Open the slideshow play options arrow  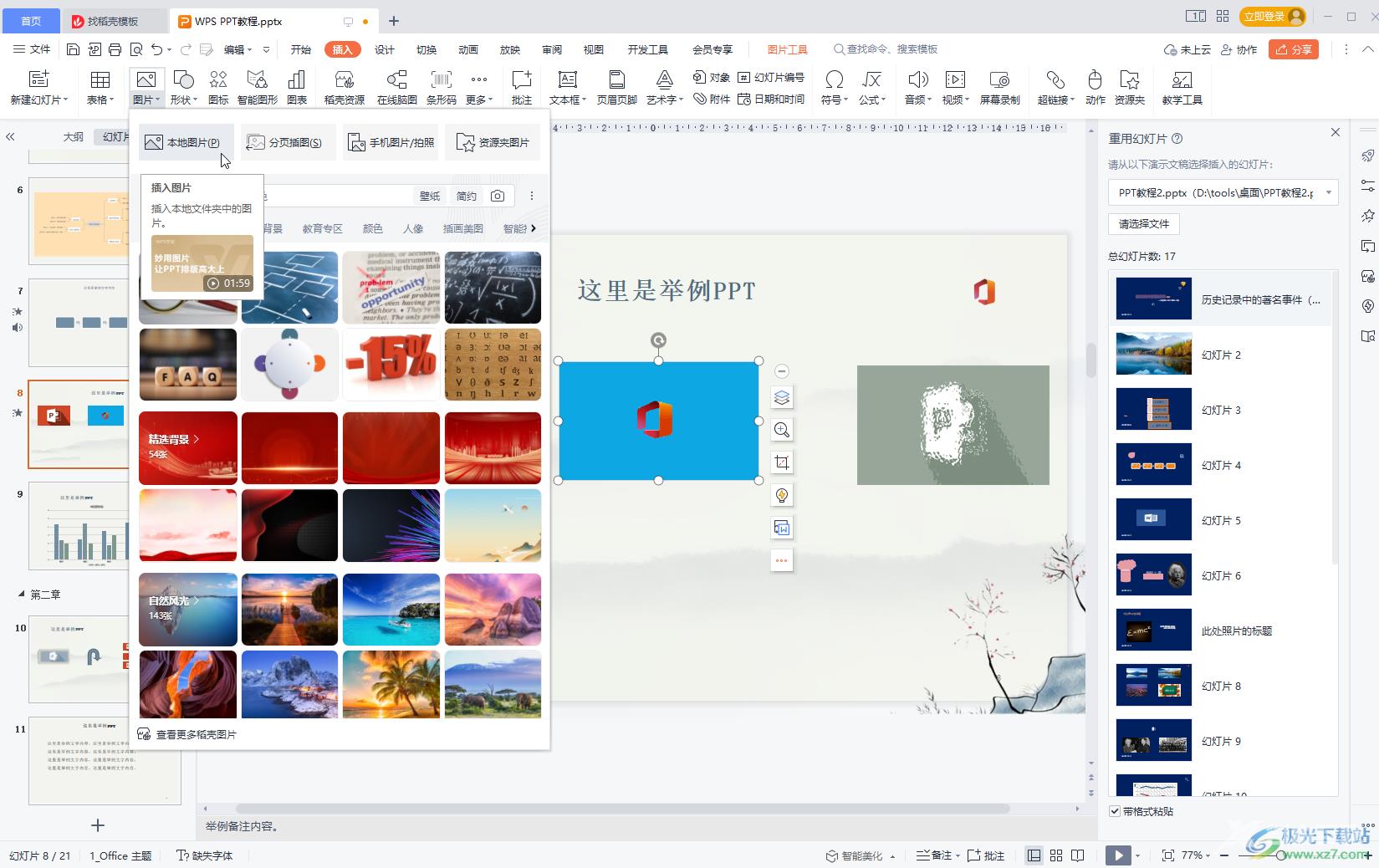1138,855
